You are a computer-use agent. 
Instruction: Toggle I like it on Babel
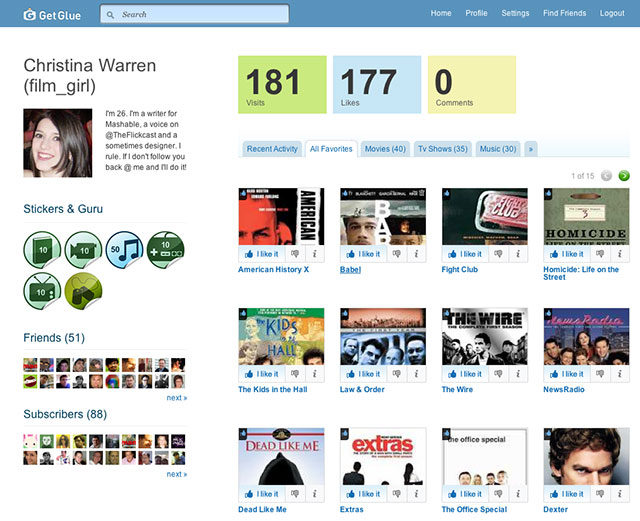(363, 254)
